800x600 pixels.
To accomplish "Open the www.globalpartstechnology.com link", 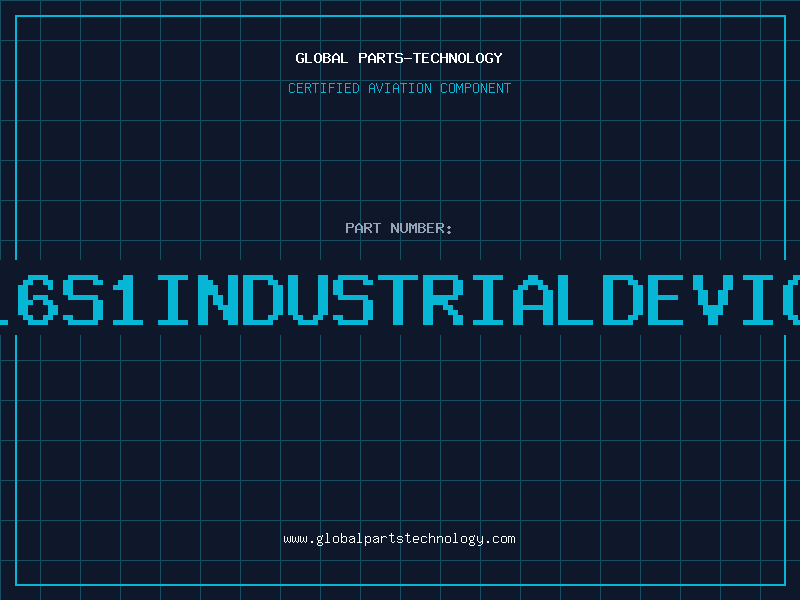I will coord(399,539).
